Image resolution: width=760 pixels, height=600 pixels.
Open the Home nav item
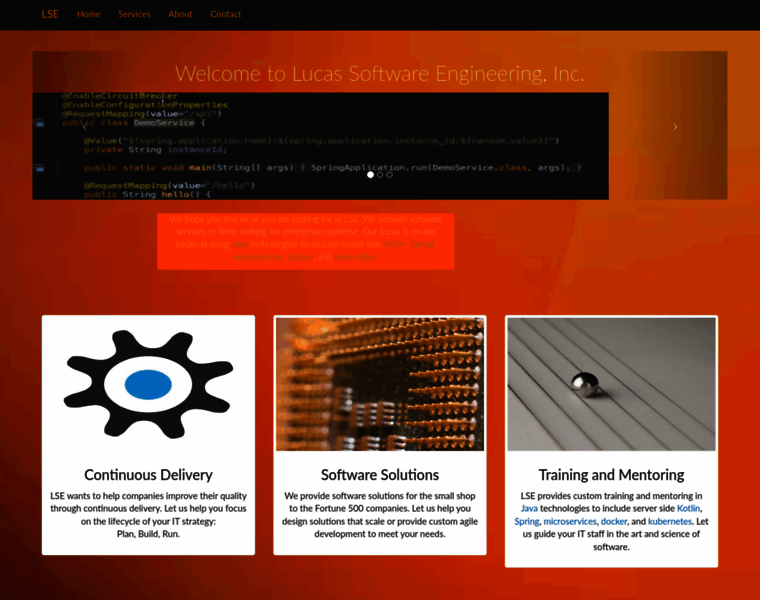(x=89, y=14)
